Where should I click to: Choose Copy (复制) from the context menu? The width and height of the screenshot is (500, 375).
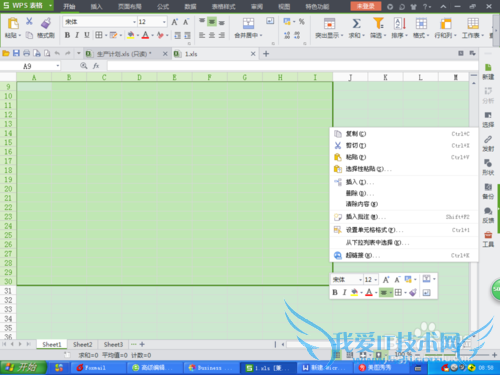404,134
